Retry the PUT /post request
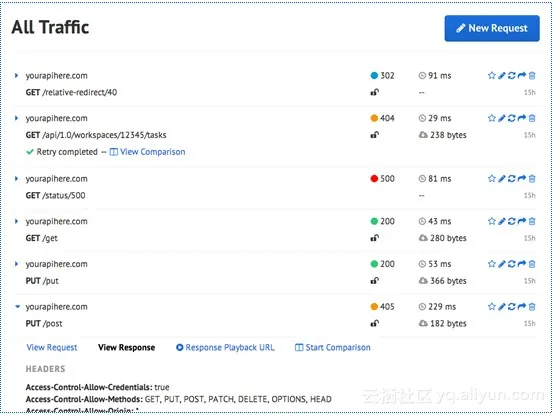This screenshot has width=555, height=415. click(511, 307)
